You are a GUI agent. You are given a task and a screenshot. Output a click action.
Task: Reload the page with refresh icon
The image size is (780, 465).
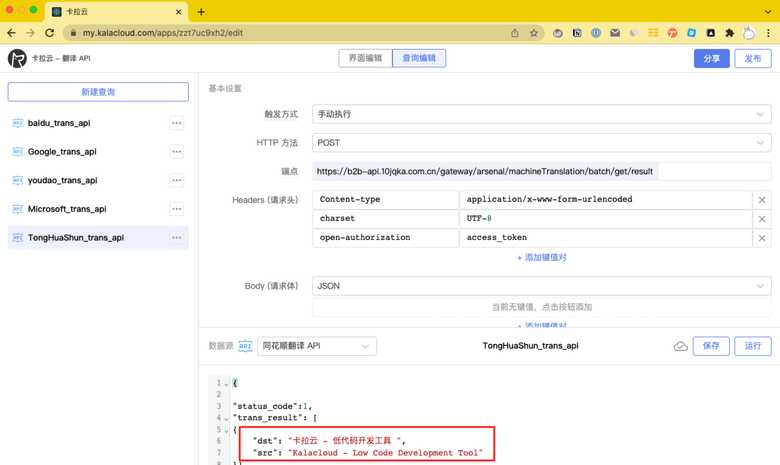pyautogui.click(x=49, y=33)
